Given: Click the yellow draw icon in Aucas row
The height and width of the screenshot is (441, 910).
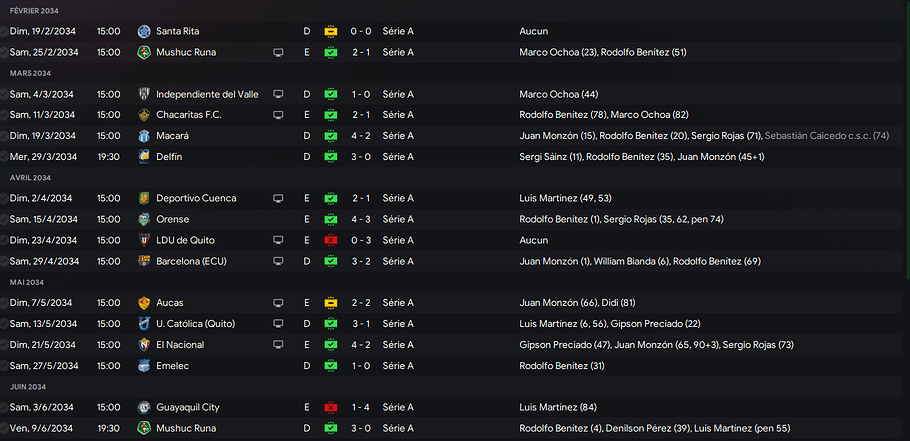Looking at the screenshot, I should (331, 303).
